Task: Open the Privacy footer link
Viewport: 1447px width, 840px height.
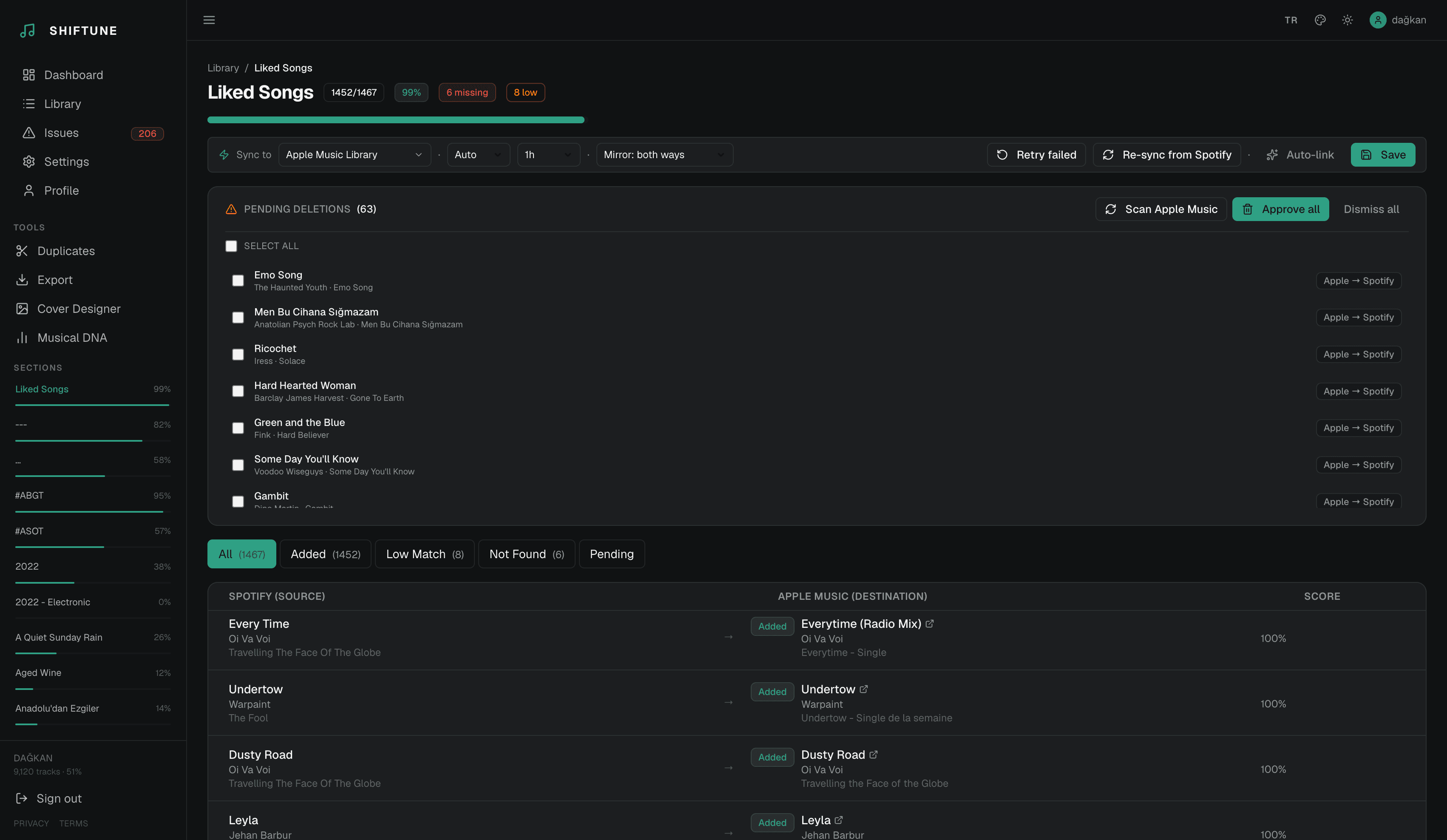Action: [x=31, y=823]
